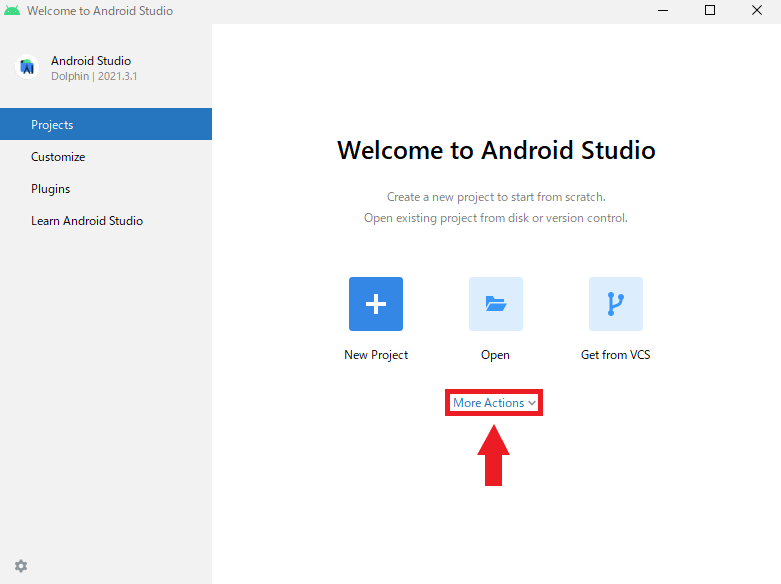Image resolution: width=781 pixels, height=584 pixels.
Task: Click the Get from VCS label
Action: [x=616, y=355]
